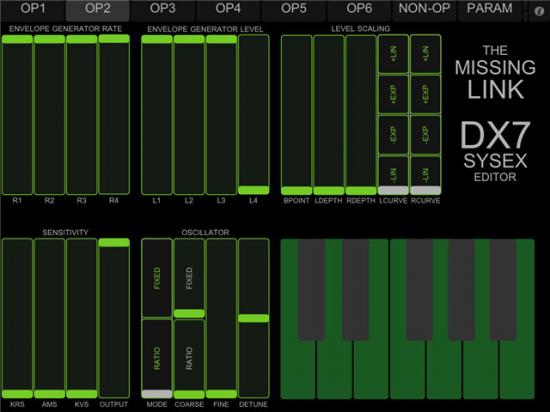Go to the PARAM tab
The width and height of the screenshot is (550, 412).
click(x=490, y=9)
